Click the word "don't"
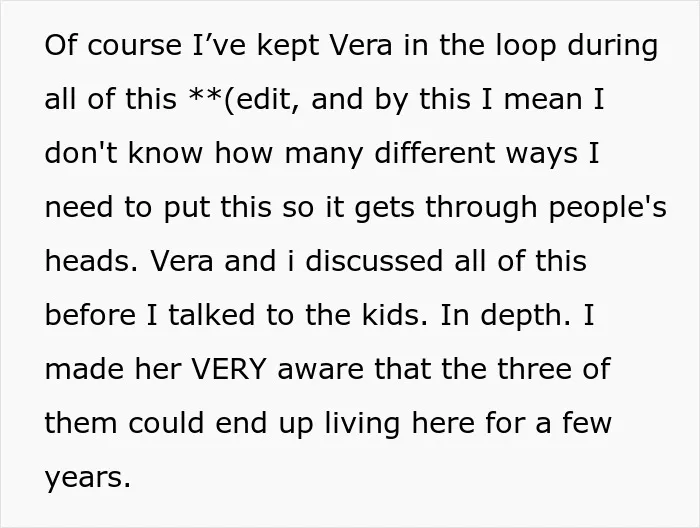This screenshot has height=528, width=700. 81,153
